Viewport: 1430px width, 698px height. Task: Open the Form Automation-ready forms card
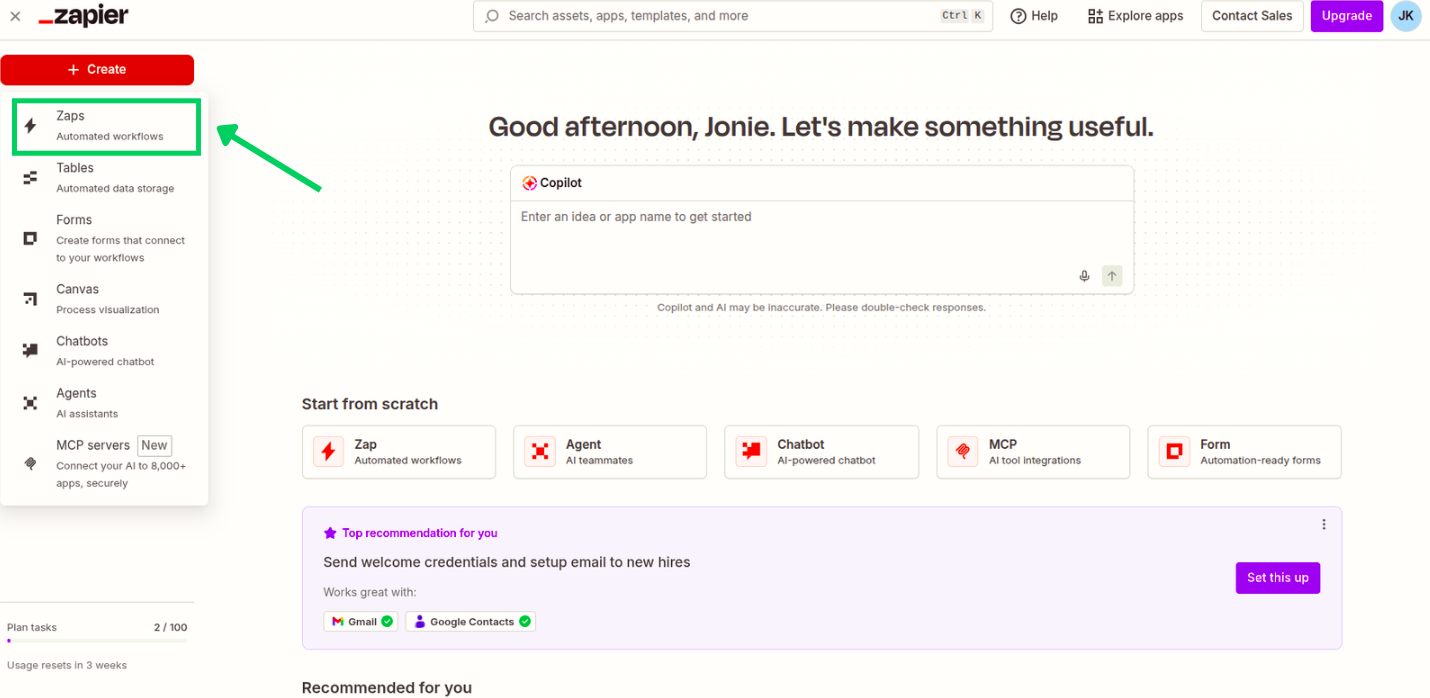point(1244,452)
